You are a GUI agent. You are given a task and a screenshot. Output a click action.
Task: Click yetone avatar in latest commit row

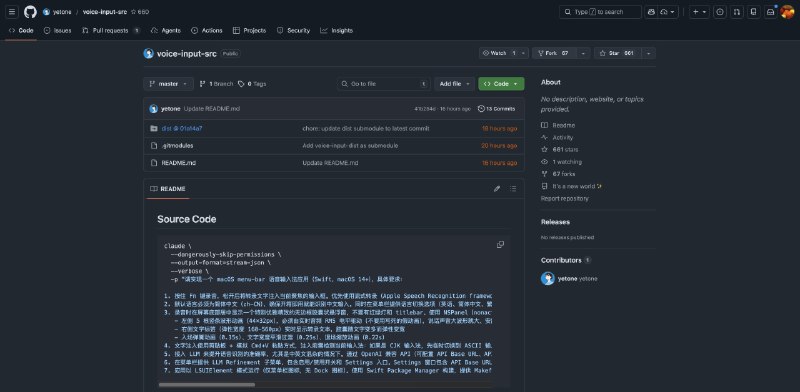(154, 109)
